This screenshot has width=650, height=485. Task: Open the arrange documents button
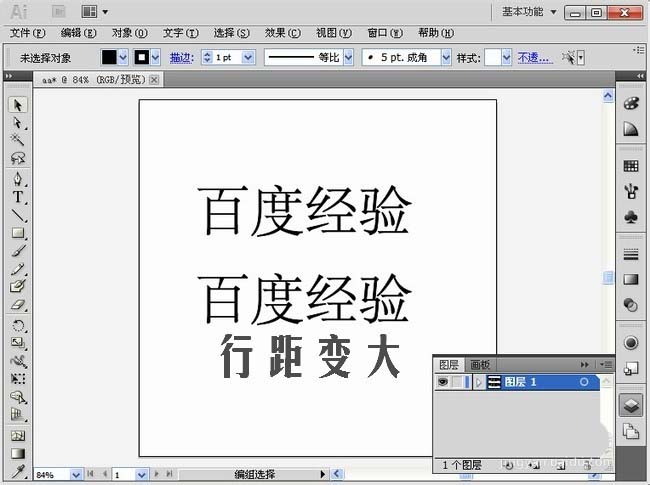95,12
